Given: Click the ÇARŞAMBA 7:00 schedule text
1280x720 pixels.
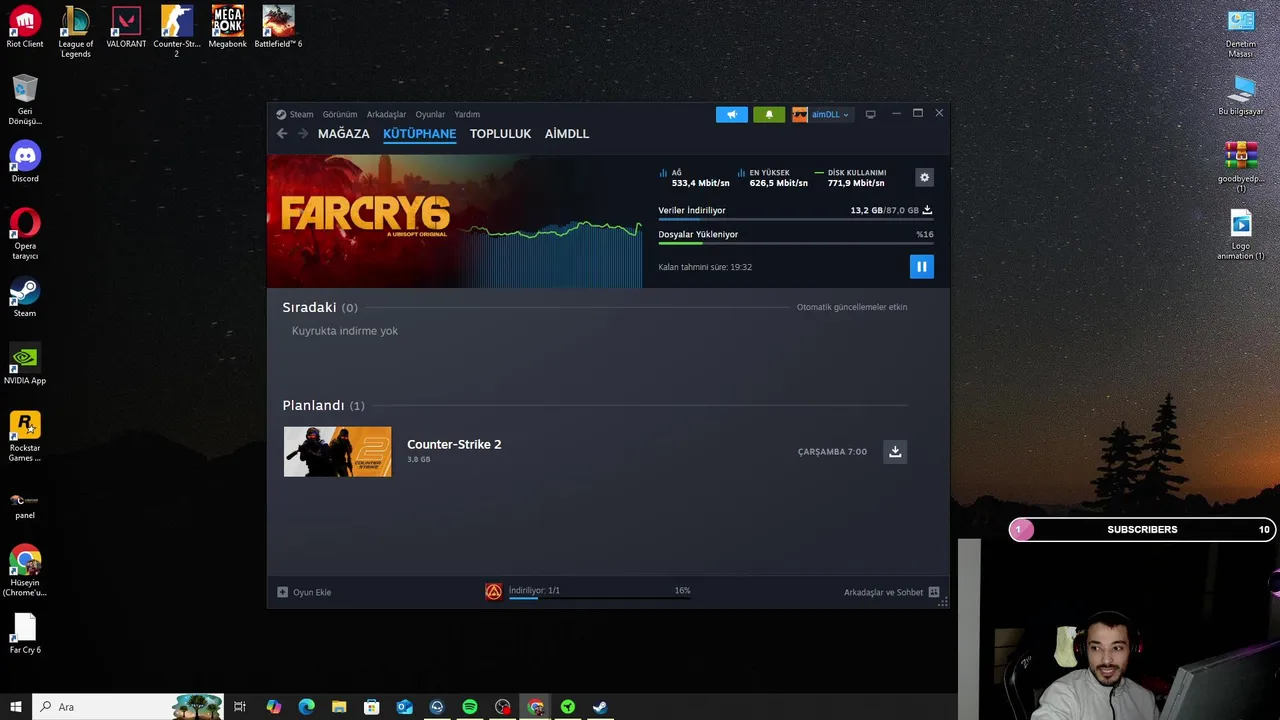Looking at the screenshot, I should [832, 452].
